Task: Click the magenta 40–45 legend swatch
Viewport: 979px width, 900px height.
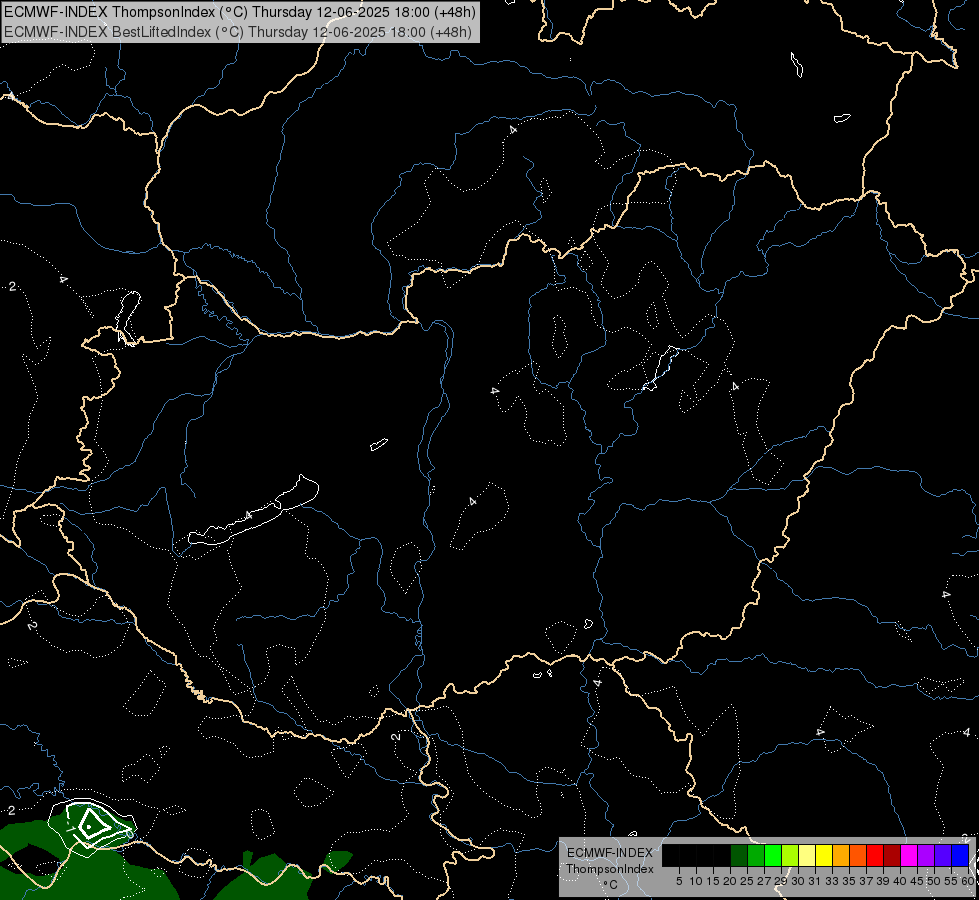Action: pos(909,855)
